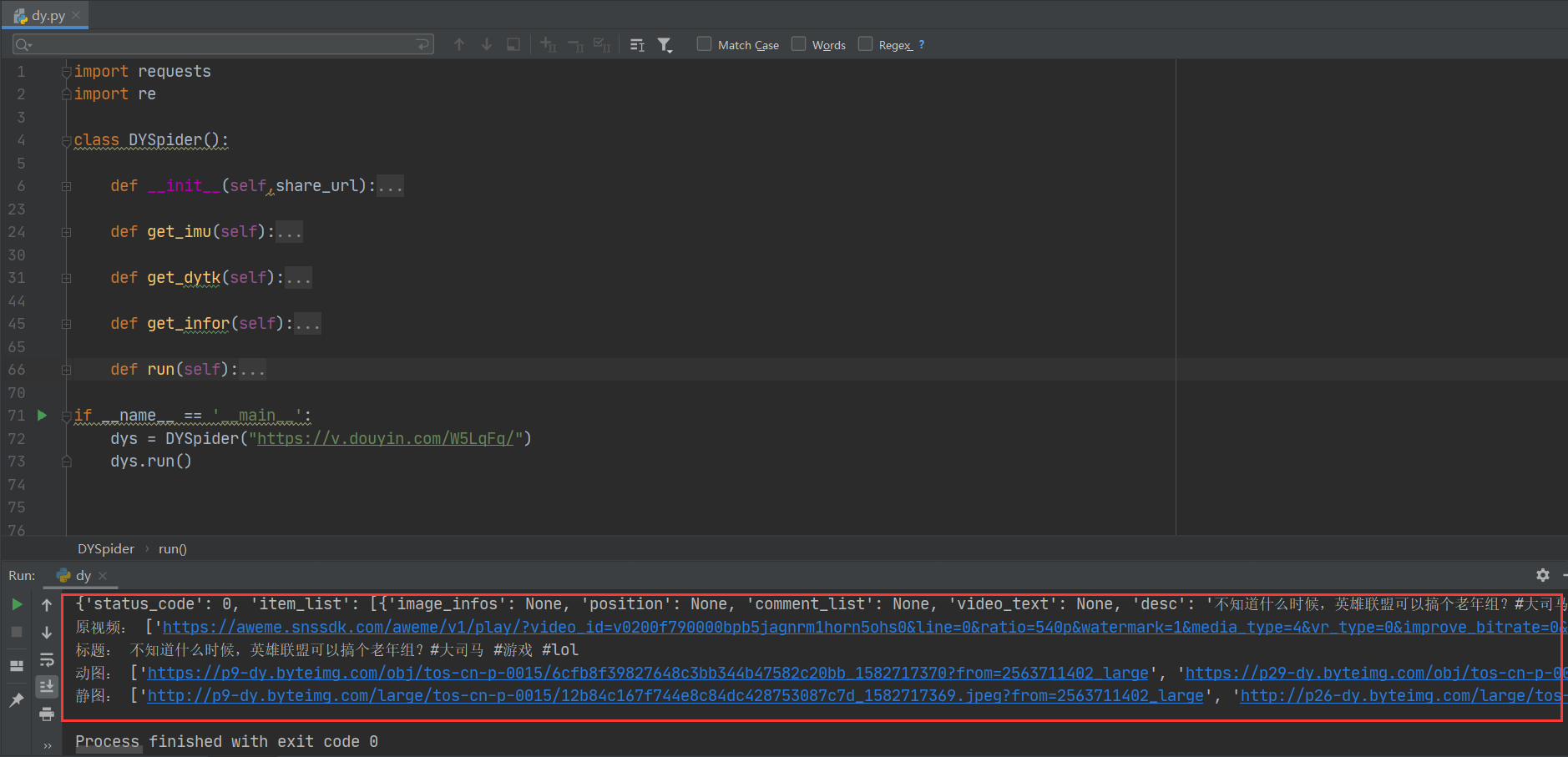Toggle scroll to end of console
This screenshot has height=757, width=1568.
[x=47, y=686]
